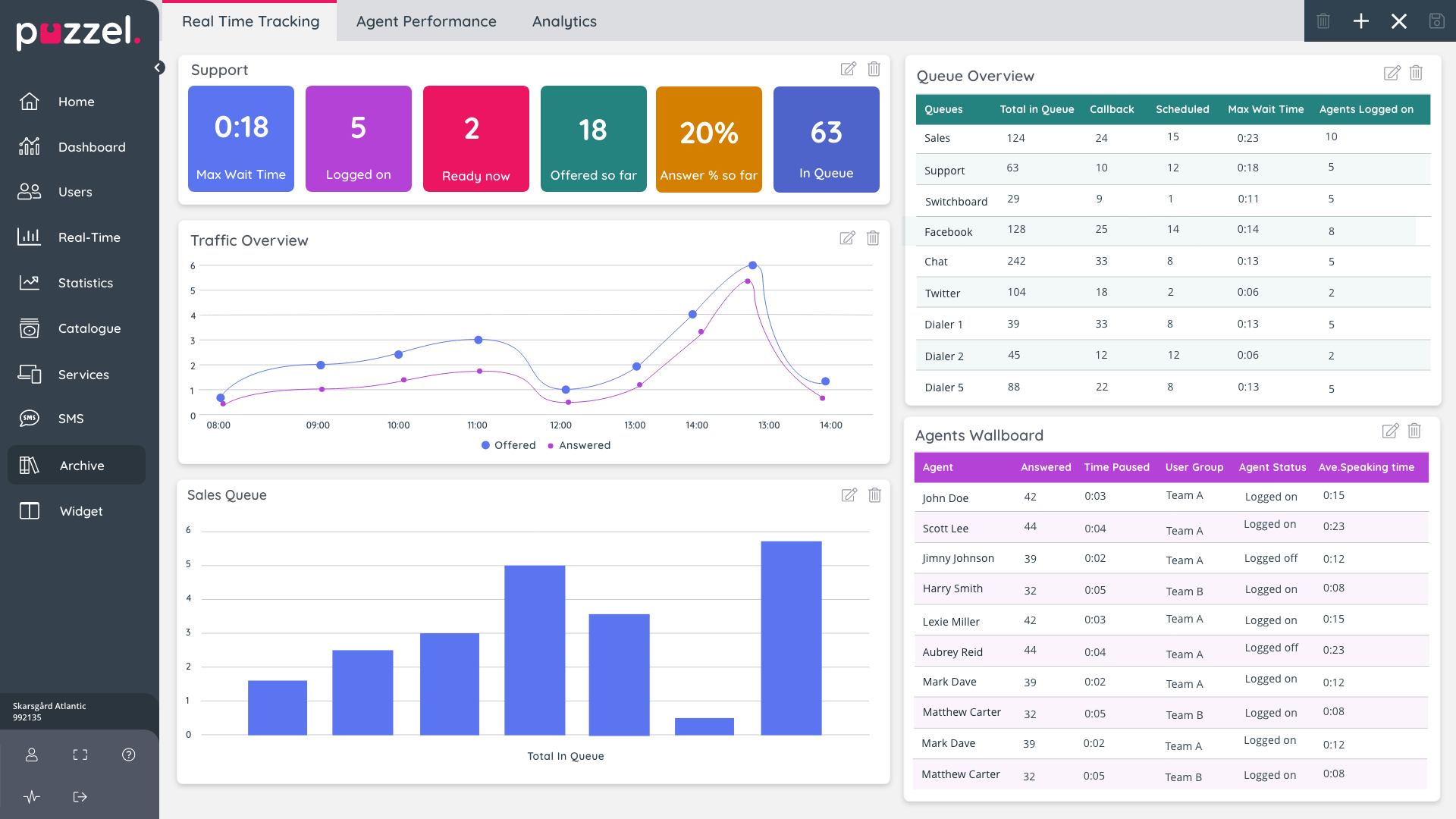
Task: Click the Catalogue camera icon in sidebar
Action: [29, 328]
